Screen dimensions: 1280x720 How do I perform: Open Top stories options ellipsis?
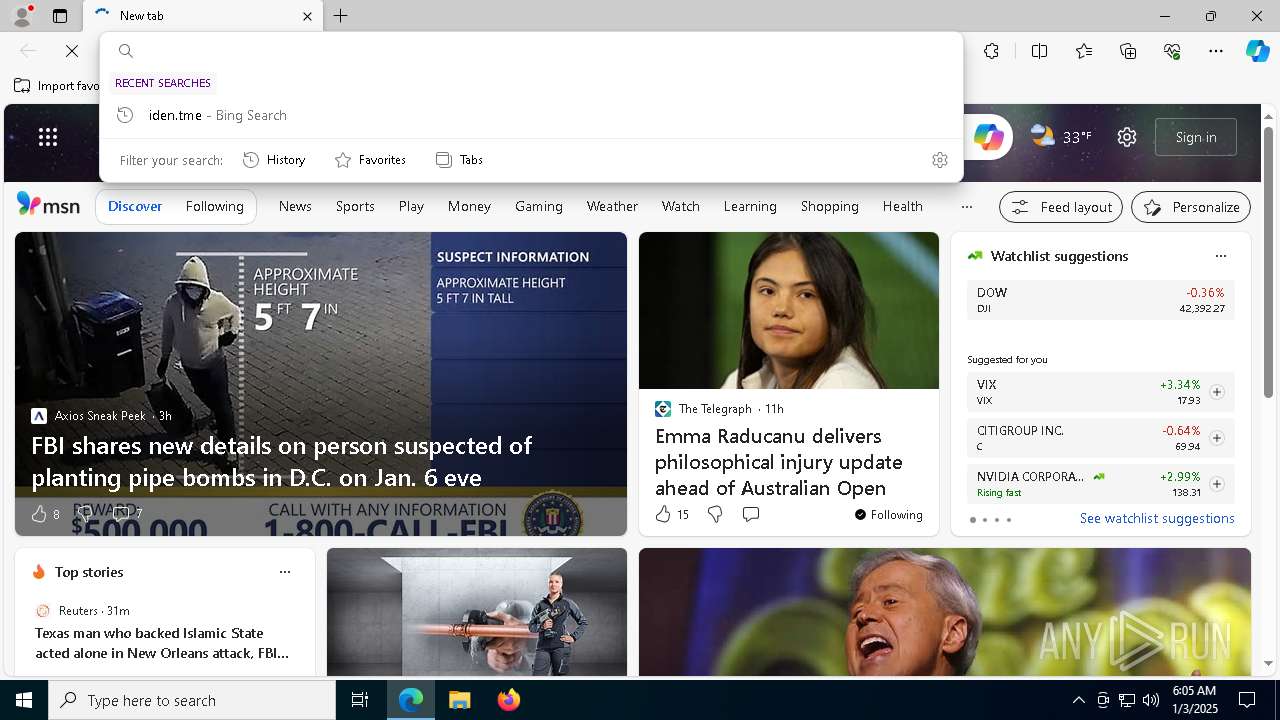(285, 572)
